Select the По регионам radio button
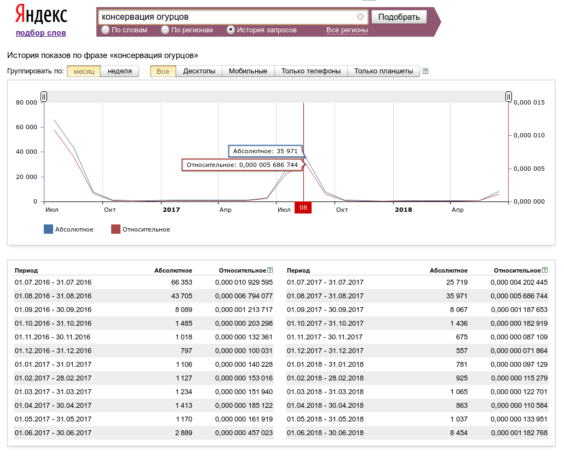Screen dimensions: 564x456 (x=165, y=30)
